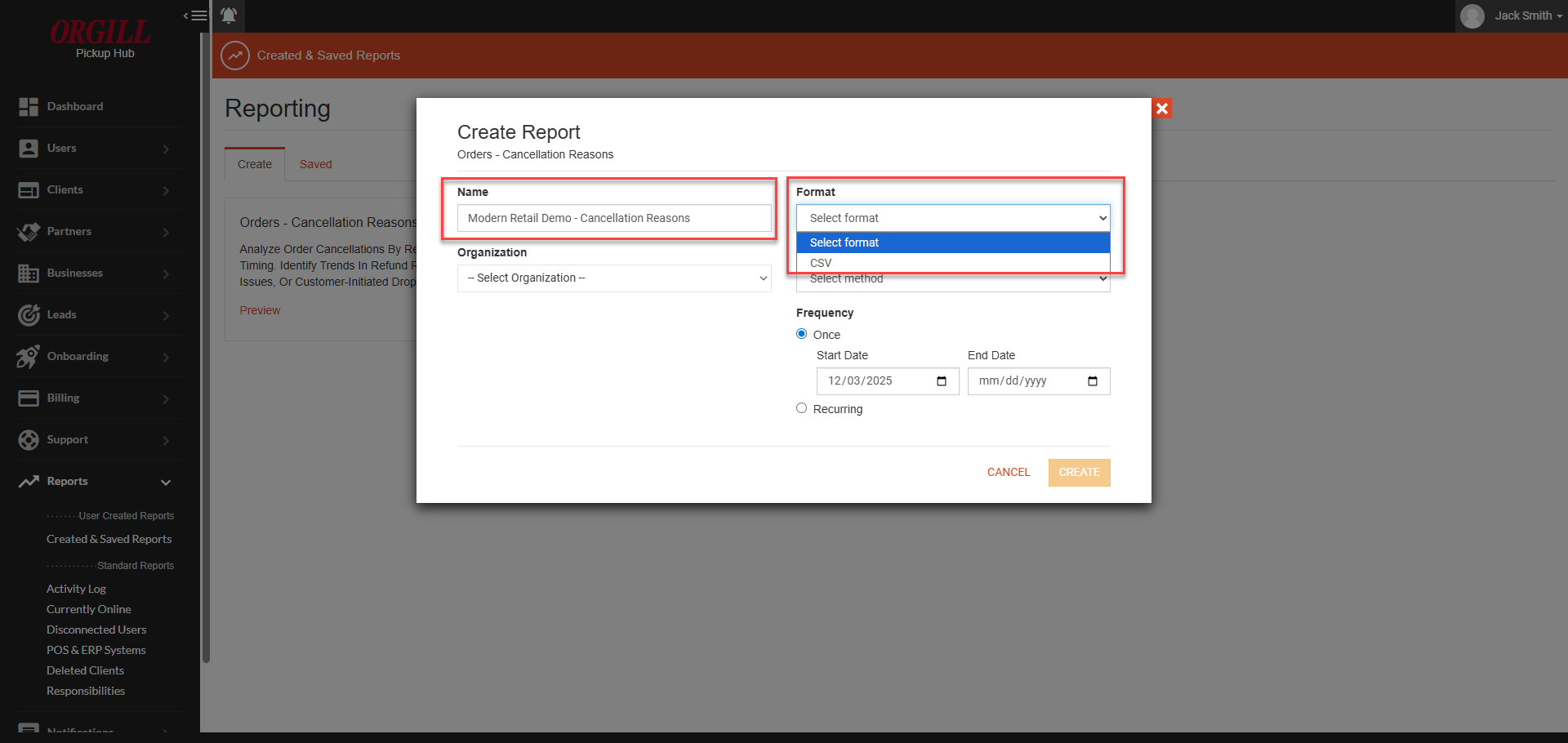The height and width of the screenshot is (743, 1568).
Task: Select the Recurring frequency radio button
Action: pos(802,408)
